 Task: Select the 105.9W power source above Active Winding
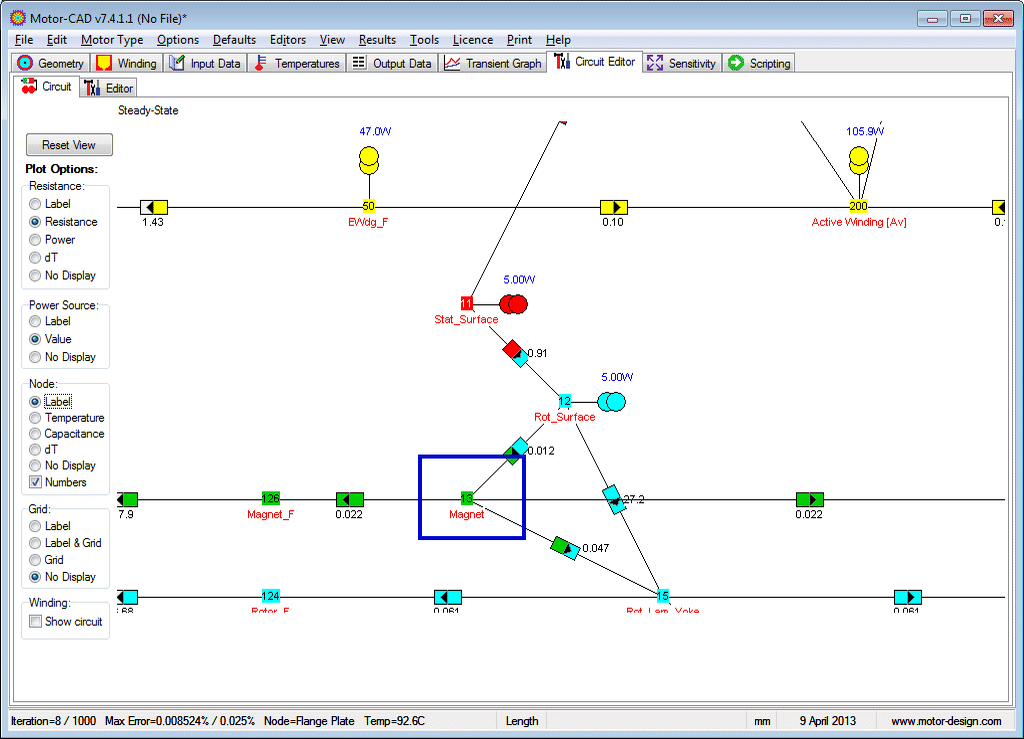click(x=859, y=161)
